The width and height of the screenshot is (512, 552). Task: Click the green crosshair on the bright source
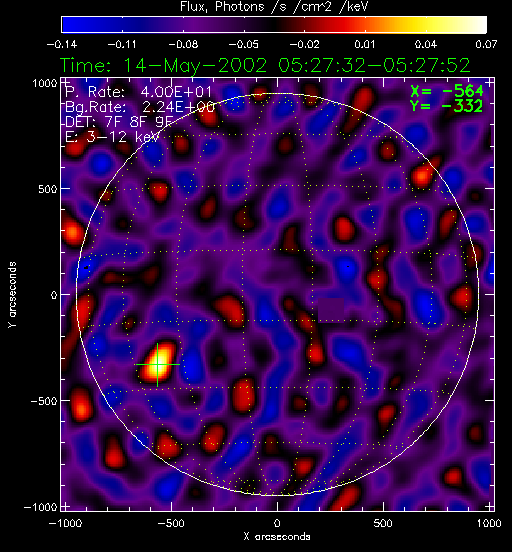[157, 364]
